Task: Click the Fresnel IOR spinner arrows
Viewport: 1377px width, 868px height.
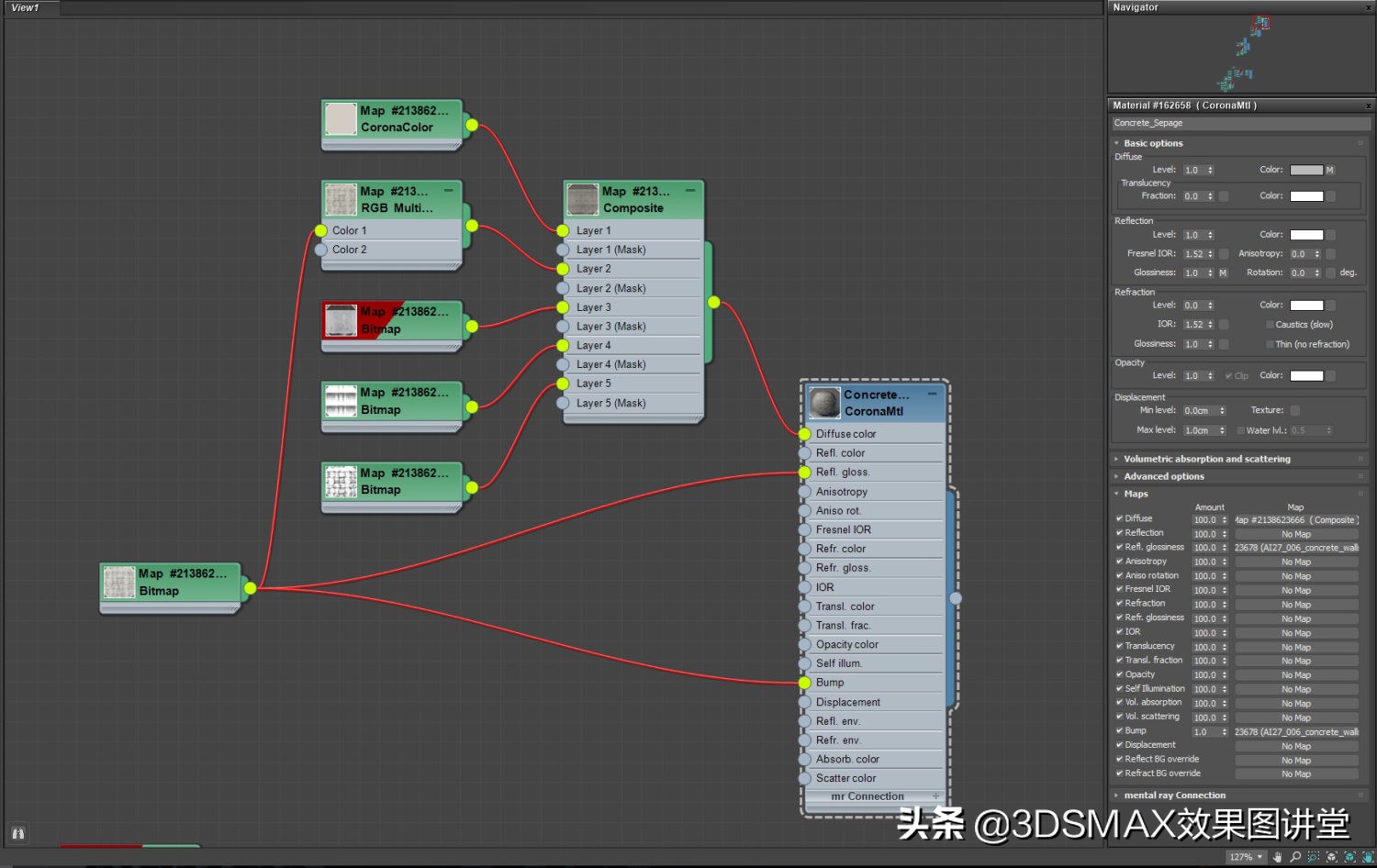Action: (x=1210, y=254)
